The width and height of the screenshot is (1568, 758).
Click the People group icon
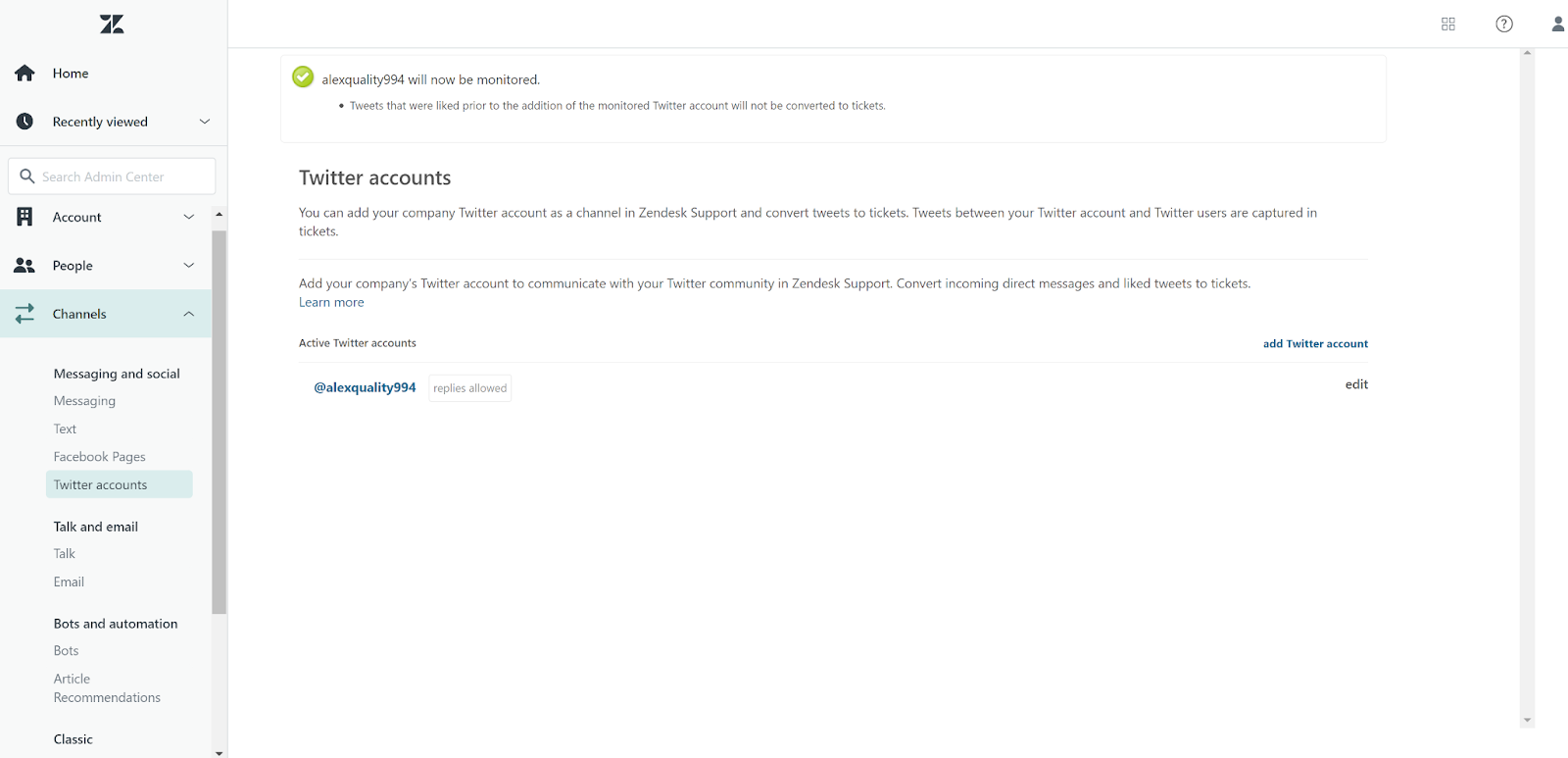tap(24, 266)
